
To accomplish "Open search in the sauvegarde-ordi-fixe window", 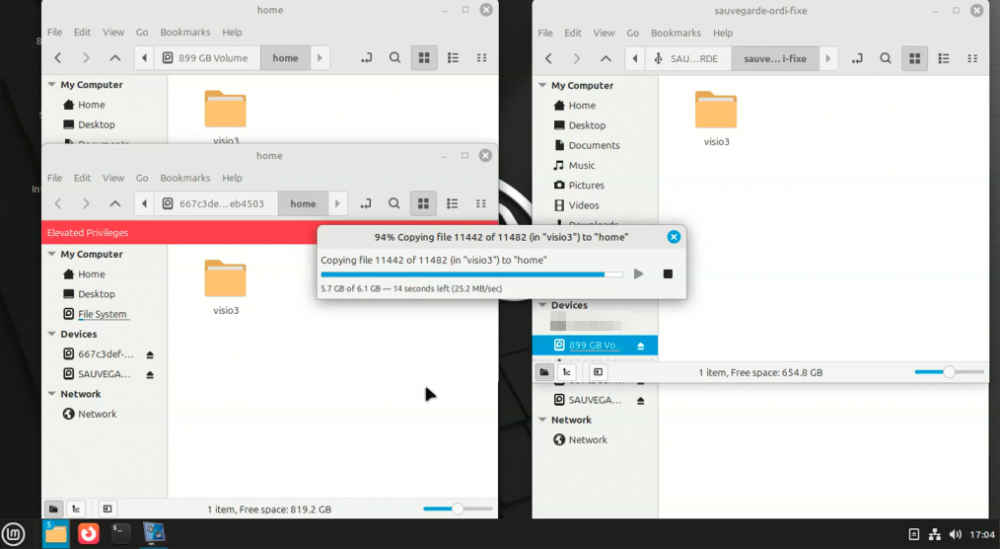I will click(x=885, y=59).
